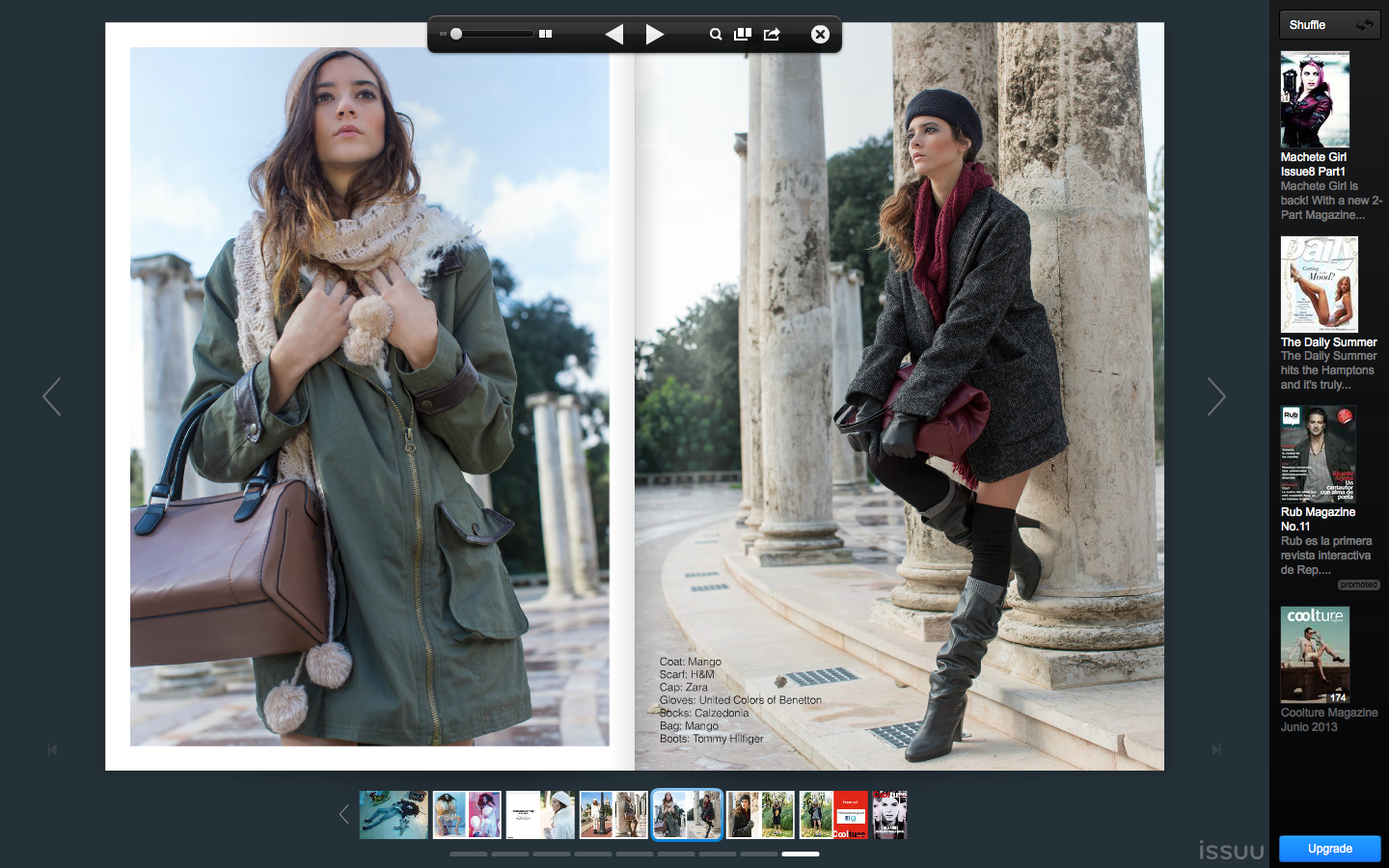The width and height of the screenshot is (1389, 868).
Task: Select the highlighted current spread thumbnail
Action: pyautogui.click(x=687, y=815)
